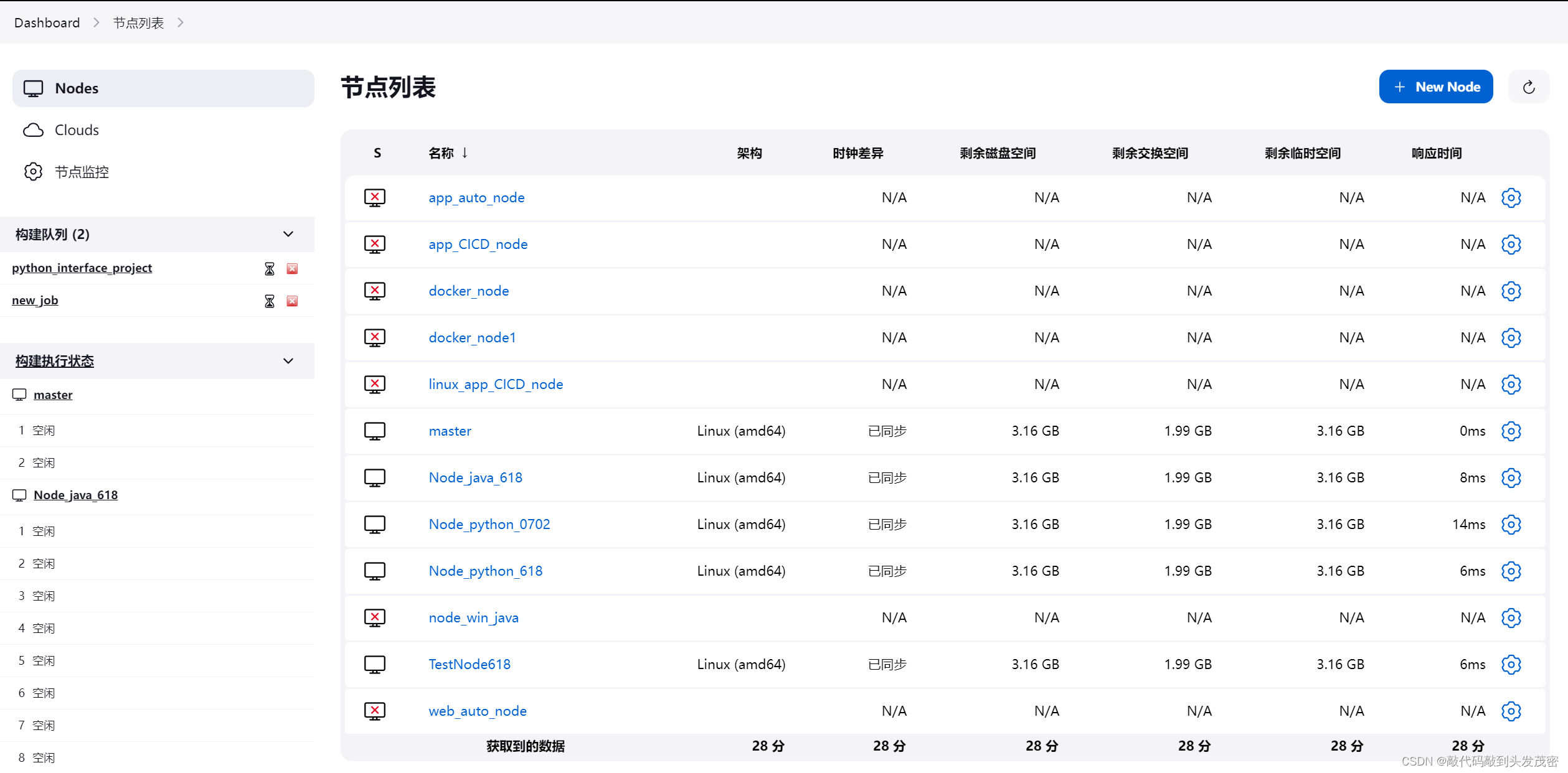Open gear settings for app_auto_node

click(1511, 198)
